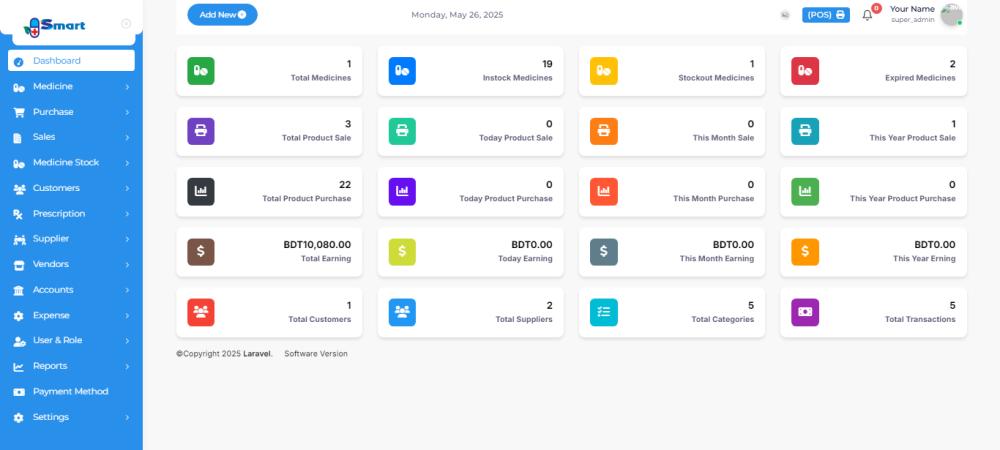Click the green This Year Product Purchase icon
The width and height of the screenshot is (1000, 450).
pyautogui.click(x=805, y=191)
